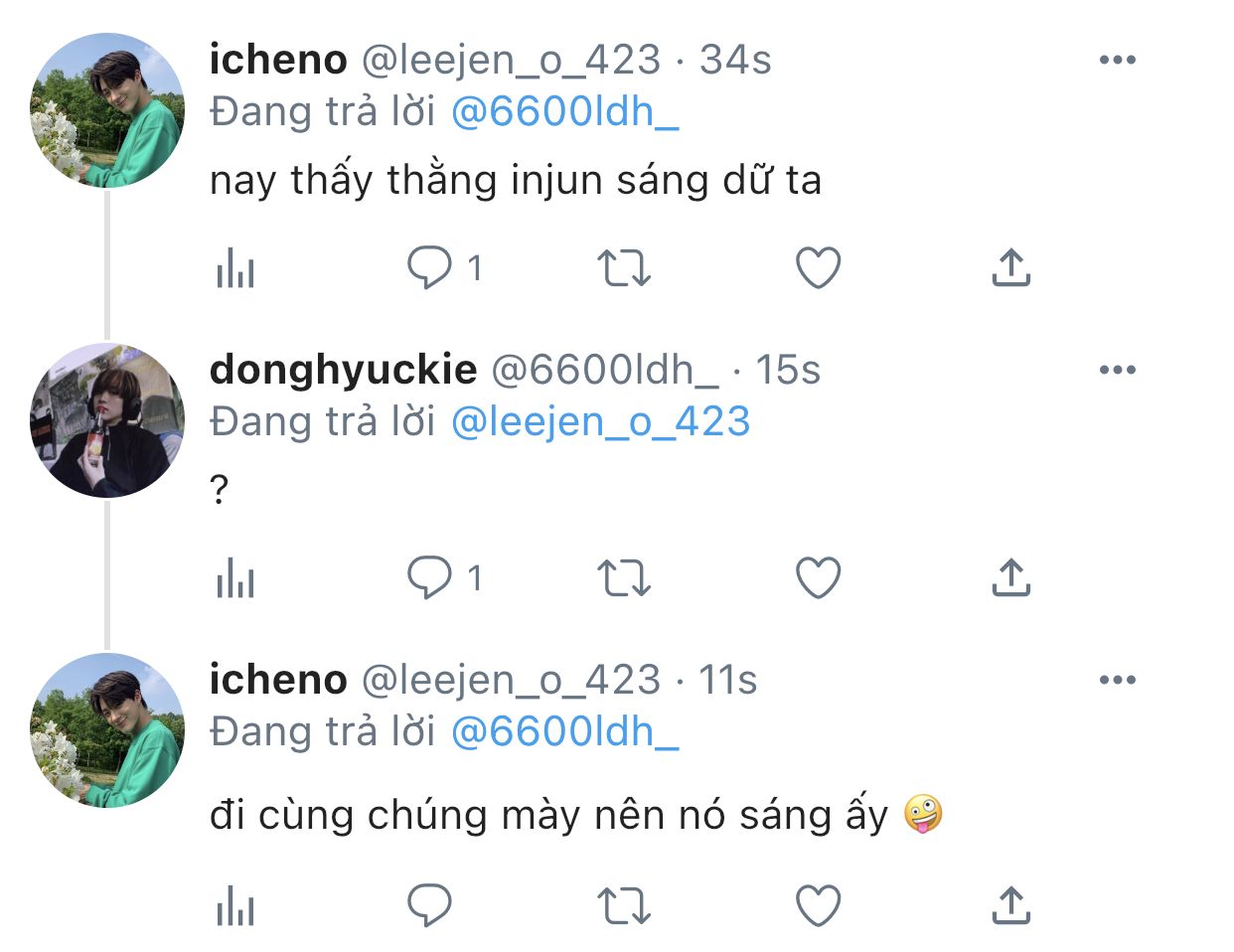This screenshot has height=952, width=1234.
Task: Share donghyuckie's tweet
Action: tap(1010, 578)
